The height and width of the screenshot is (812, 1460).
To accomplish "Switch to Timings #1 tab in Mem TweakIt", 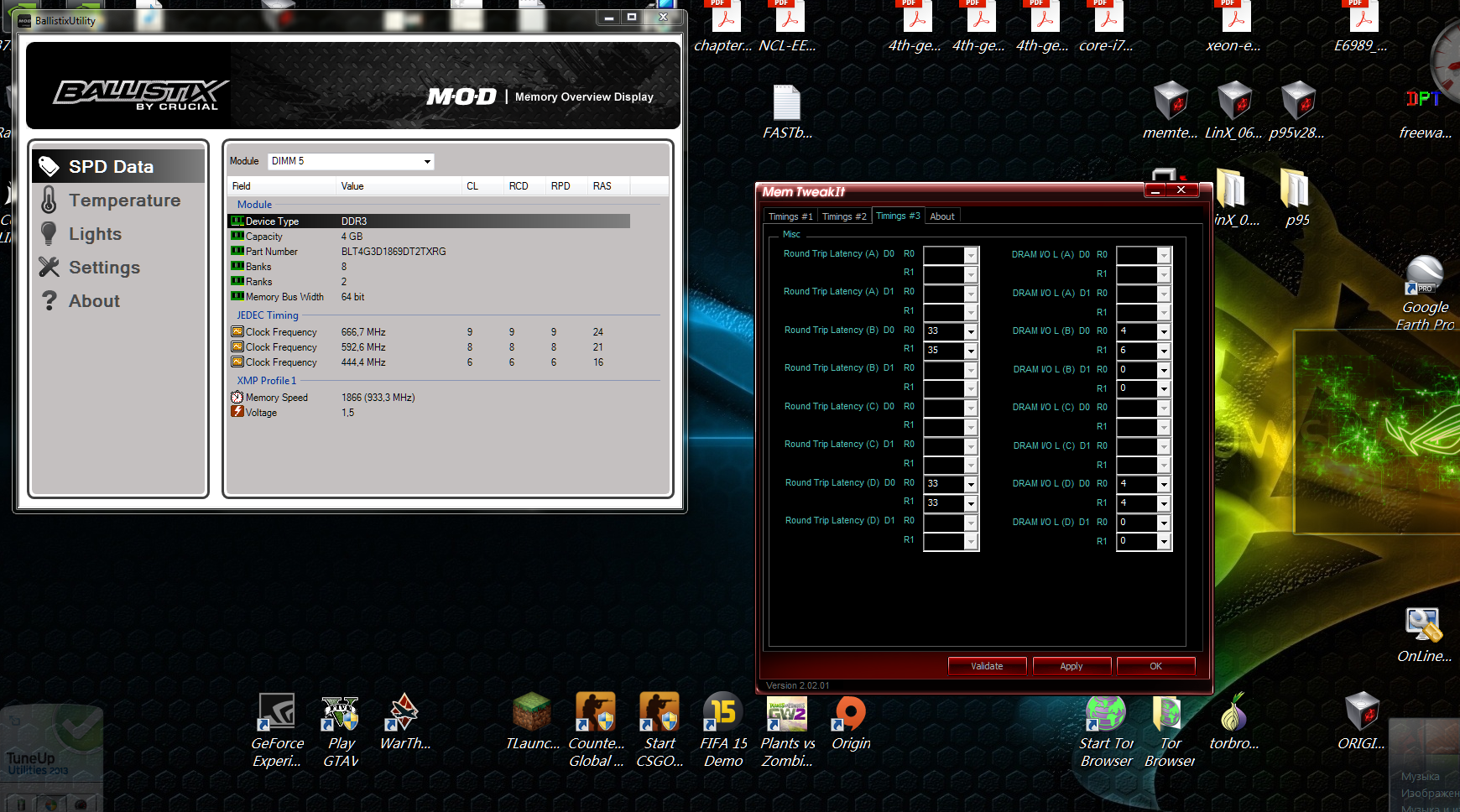I will tap(790, 216).
